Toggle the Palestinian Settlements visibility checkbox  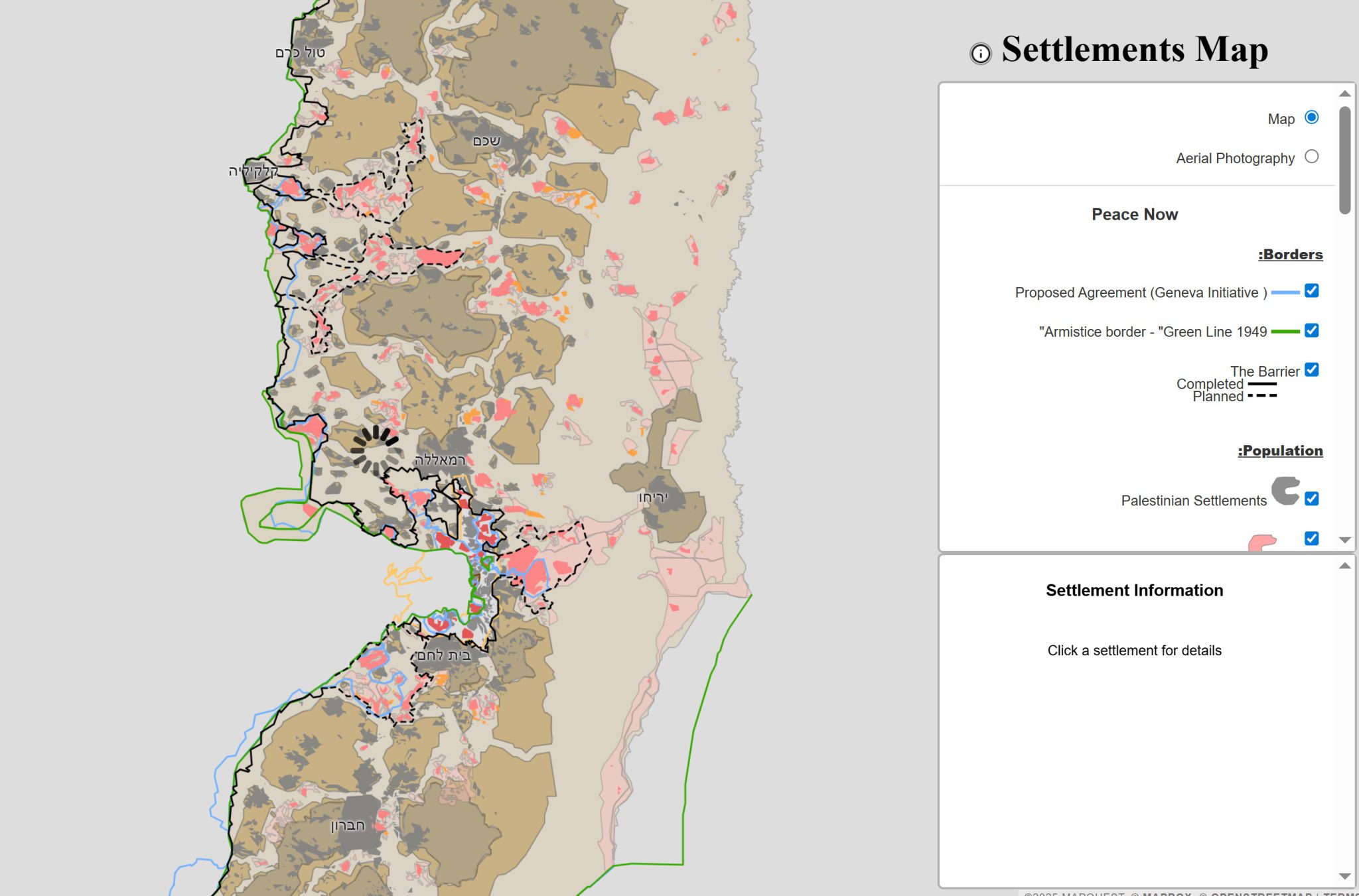coord(1311,499)
